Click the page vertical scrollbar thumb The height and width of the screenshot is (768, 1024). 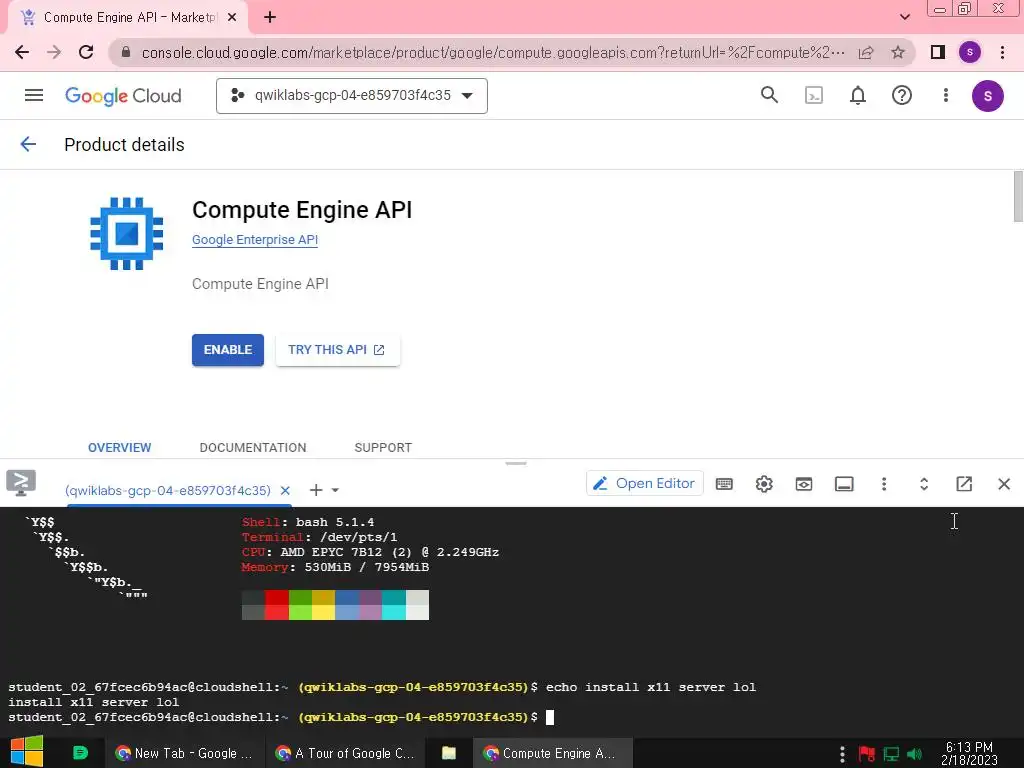point(1018,197)
